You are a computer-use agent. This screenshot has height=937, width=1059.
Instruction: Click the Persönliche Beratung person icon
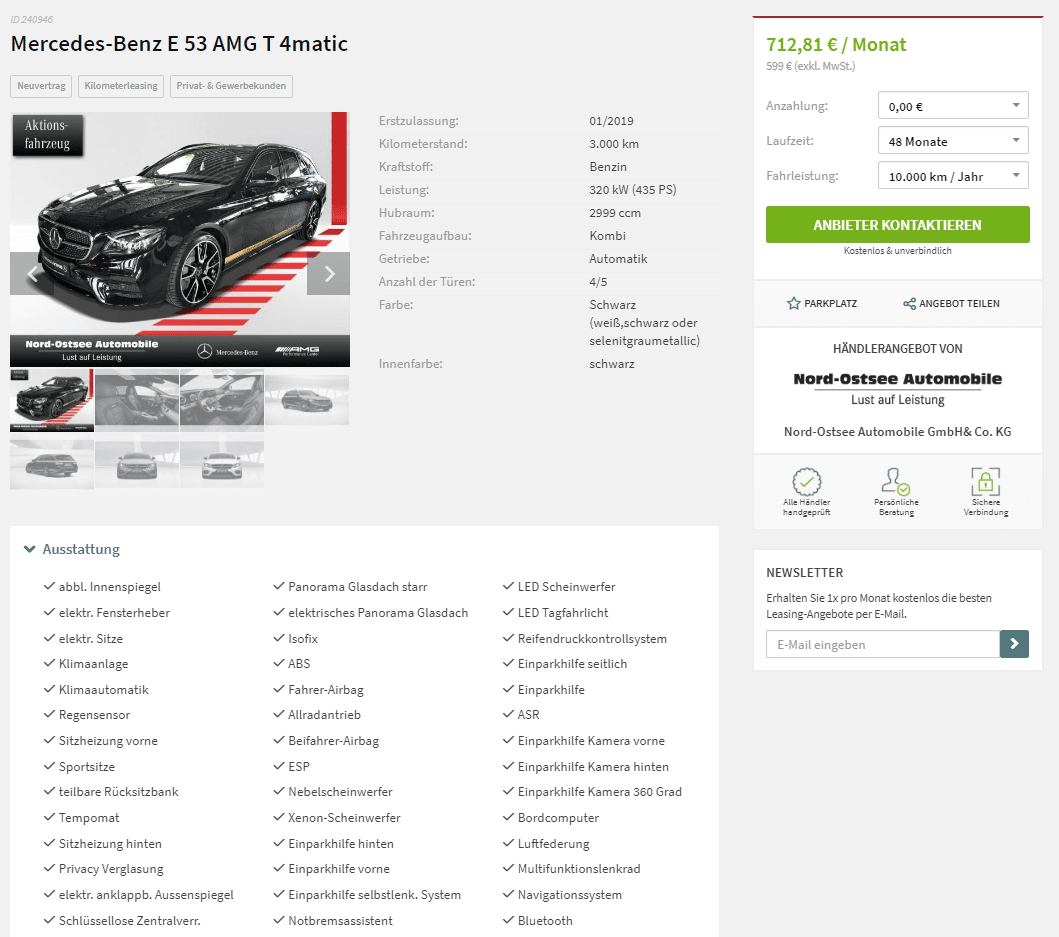[x=896, y=482]
